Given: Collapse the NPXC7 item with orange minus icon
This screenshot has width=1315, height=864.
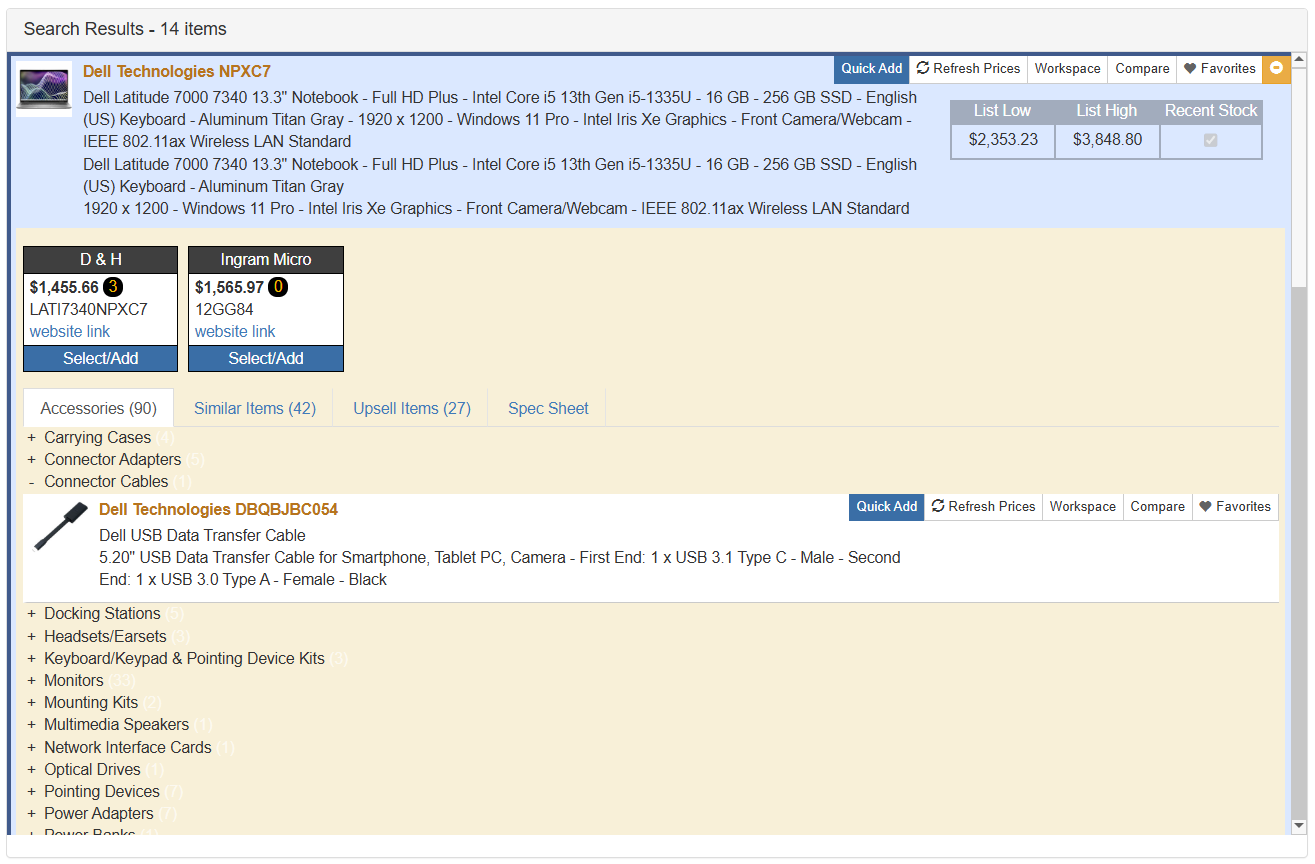Looking at the screenshot, I should pos(1276,69).
